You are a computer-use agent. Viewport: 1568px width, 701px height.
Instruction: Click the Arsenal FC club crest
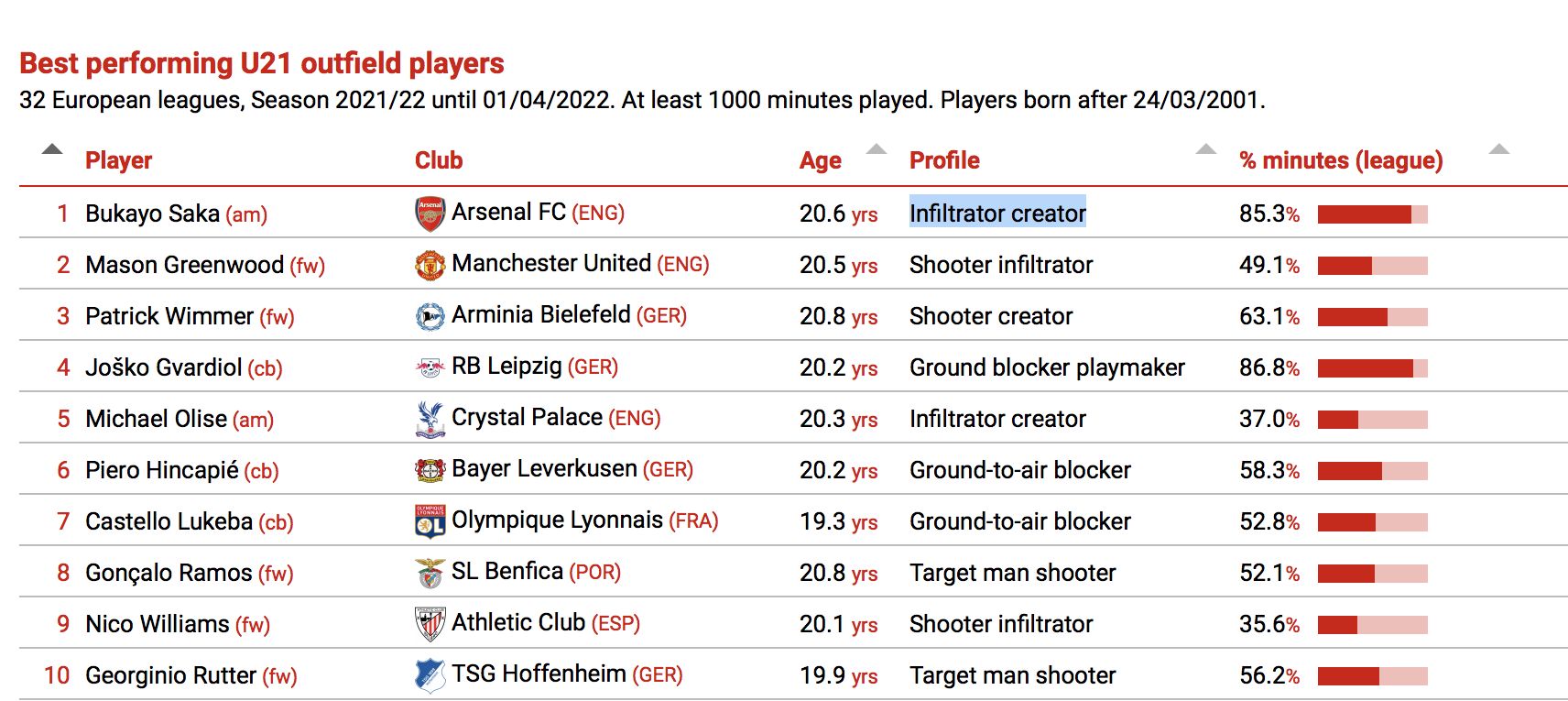(430, 214)
